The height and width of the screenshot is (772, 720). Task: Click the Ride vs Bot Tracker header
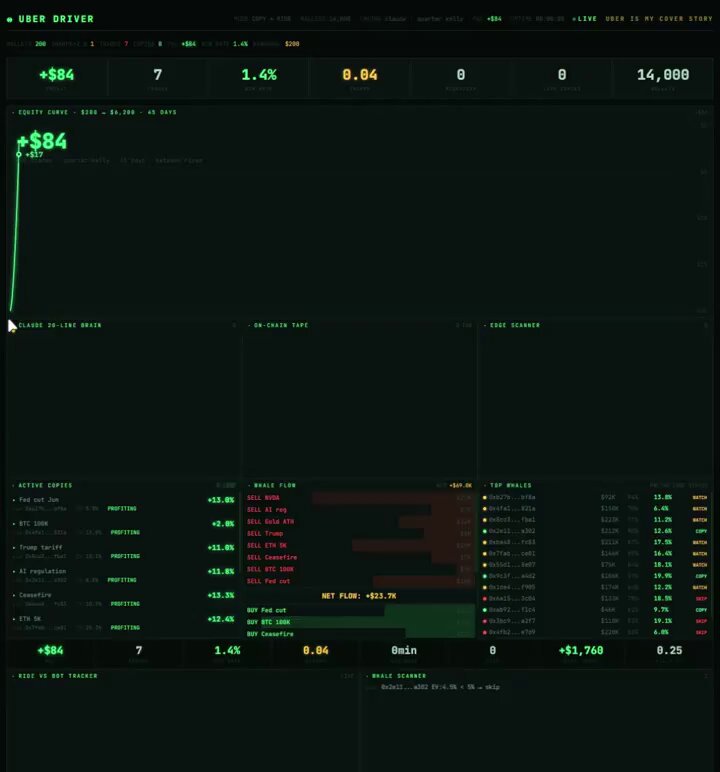pyautogui.click(x=57, y=676)
